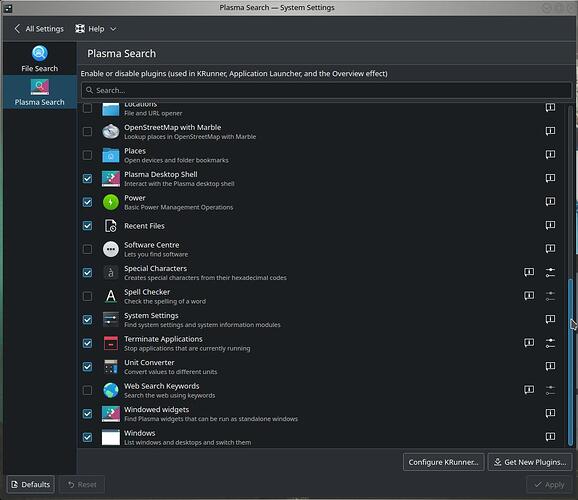Click the Special Characters plugin icon
This screenshot has height=500, width=578.
tap(111, 273)
